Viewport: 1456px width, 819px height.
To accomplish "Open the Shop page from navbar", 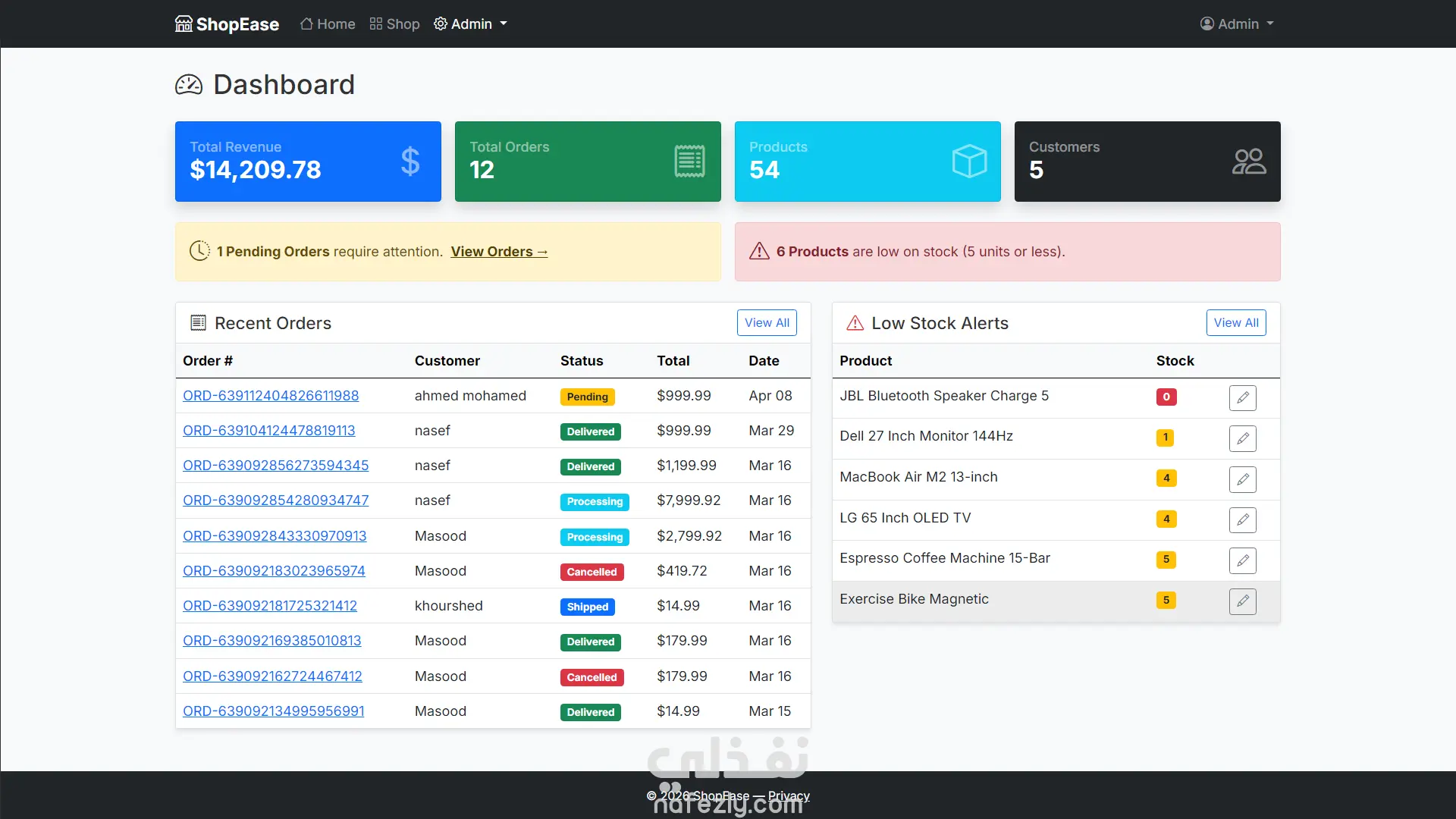I will (x=394, y=24).
